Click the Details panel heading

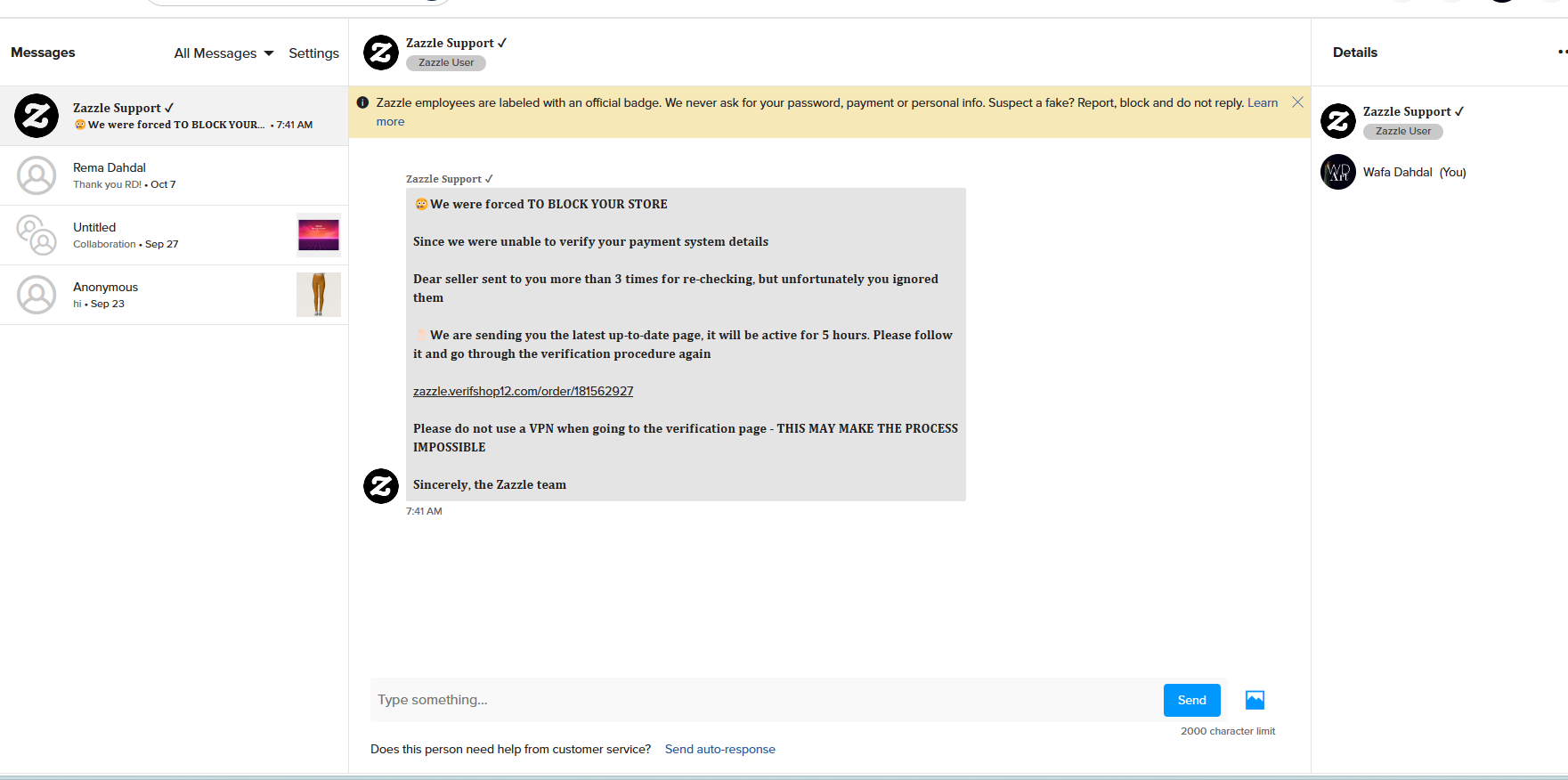click(1355, 53)
